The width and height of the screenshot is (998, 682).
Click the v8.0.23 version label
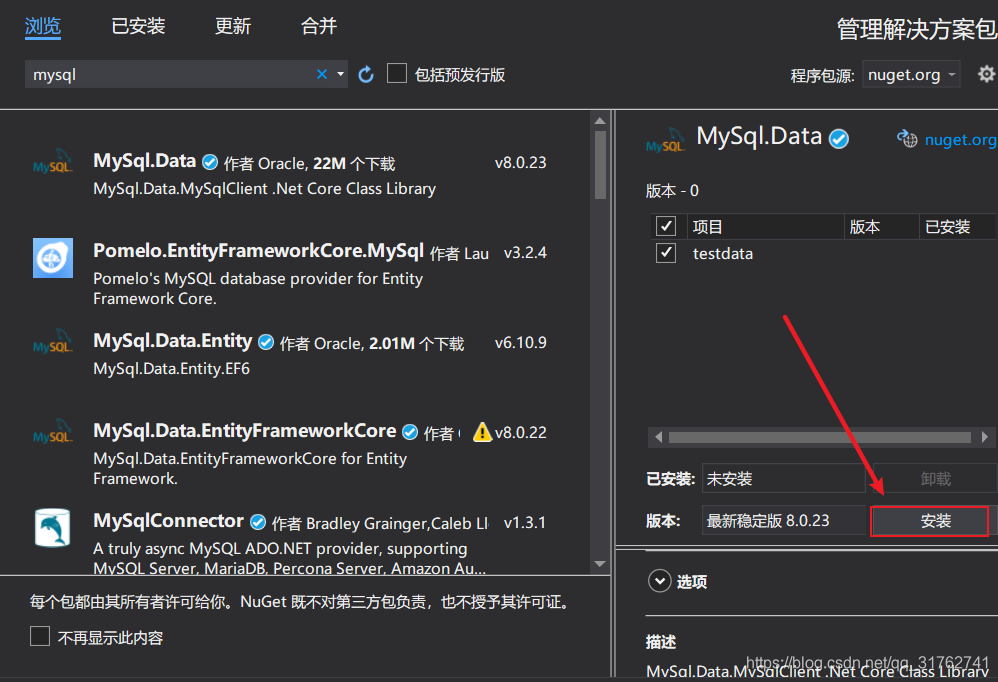pos(520,163)
